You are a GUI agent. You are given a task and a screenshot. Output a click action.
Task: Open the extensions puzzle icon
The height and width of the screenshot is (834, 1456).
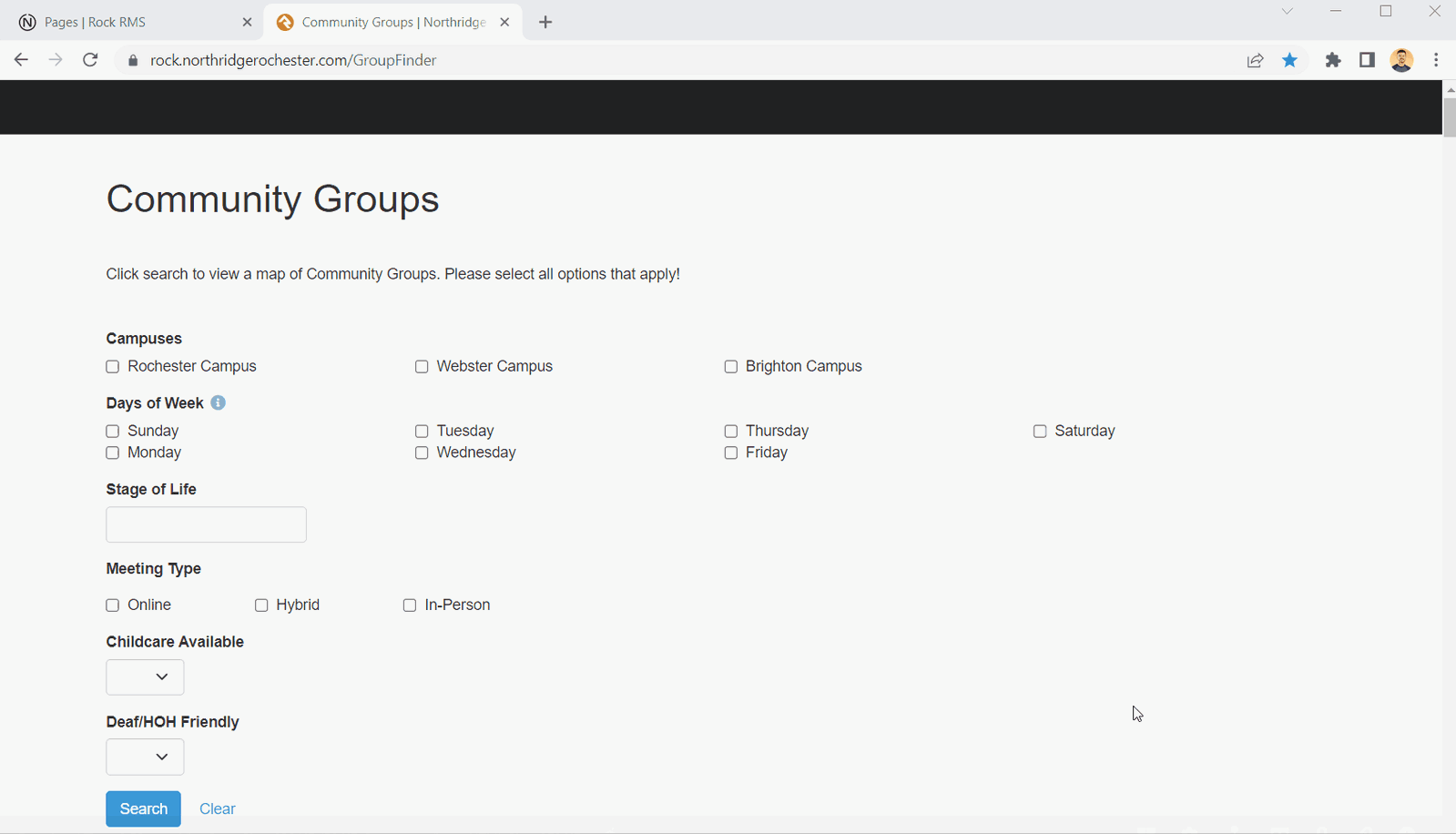pyautogui.click(x=1333, y=60)
